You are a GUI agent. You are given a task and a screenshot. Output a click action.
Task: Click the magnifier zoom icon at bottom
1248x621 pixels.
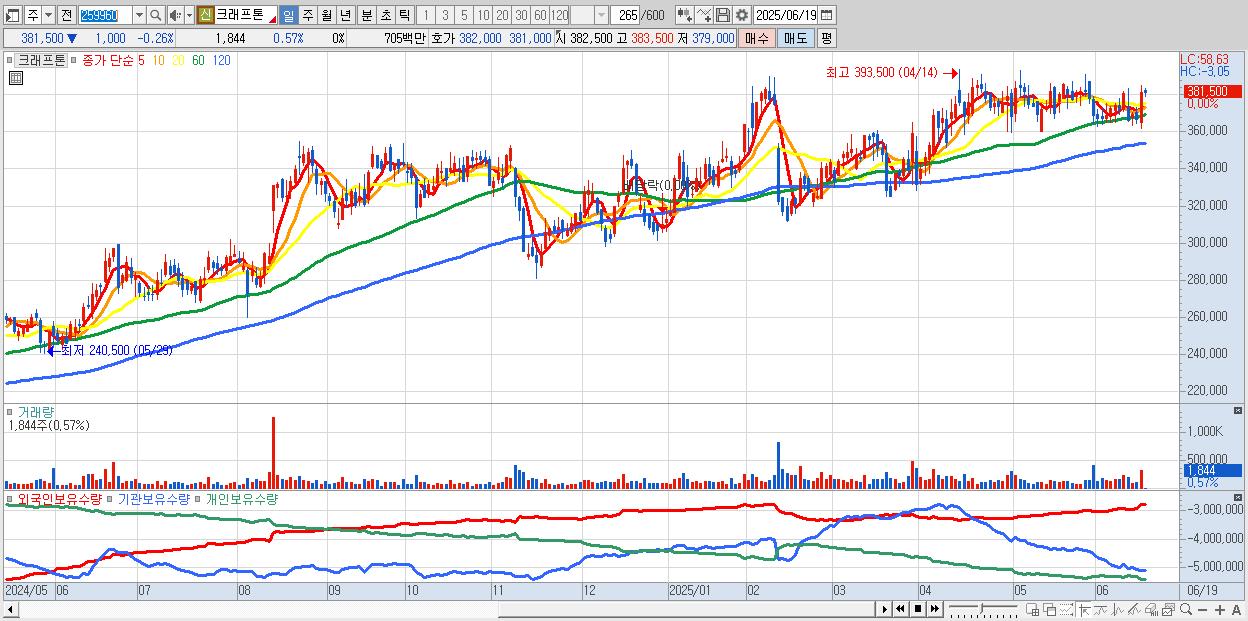(1186, 609)
